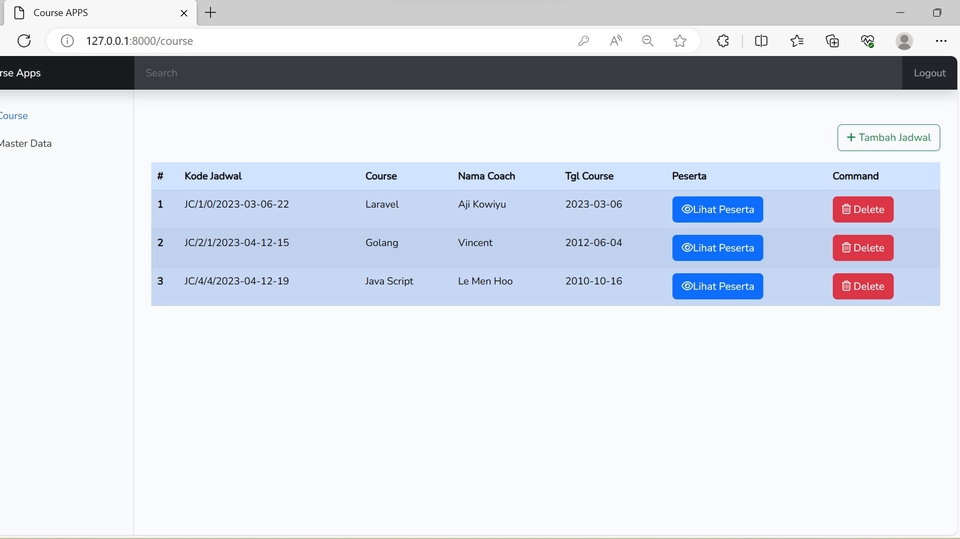The width and height of the screenshot is (960, 539).
Task: Focus the Search field in navbar
Action: point(517,73)
